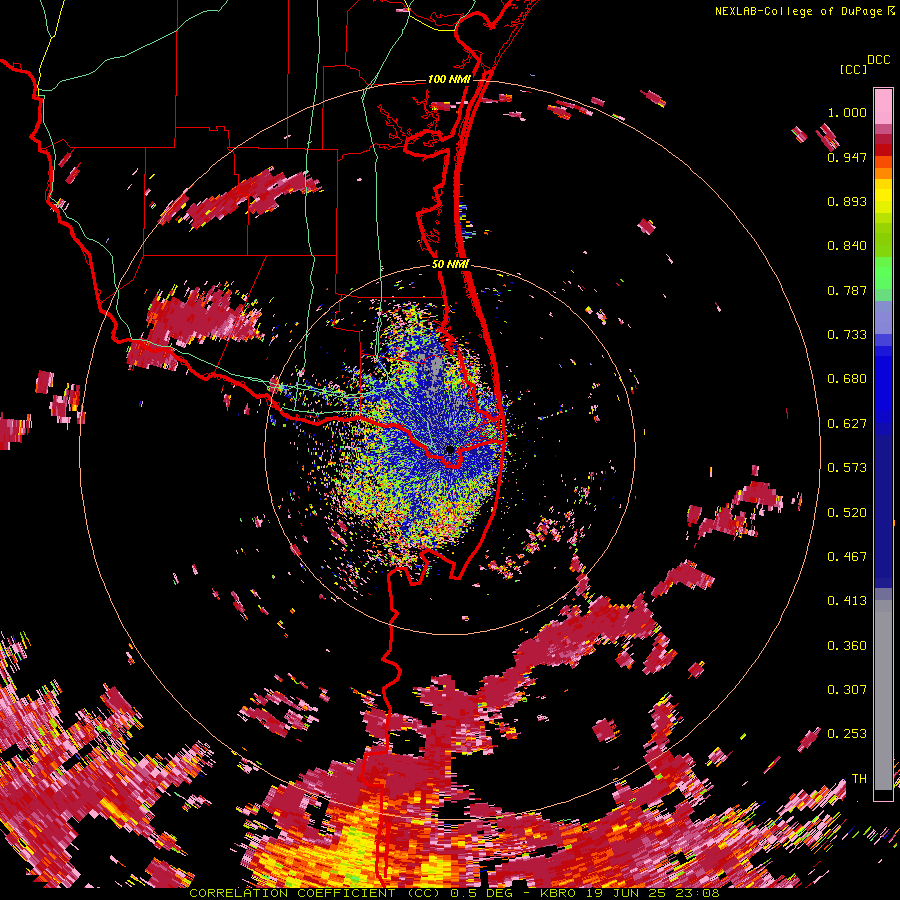The height and width of the screenshot is (900, 900).
Task: Select the 0.520 scale value
Action: coord(847,513)
